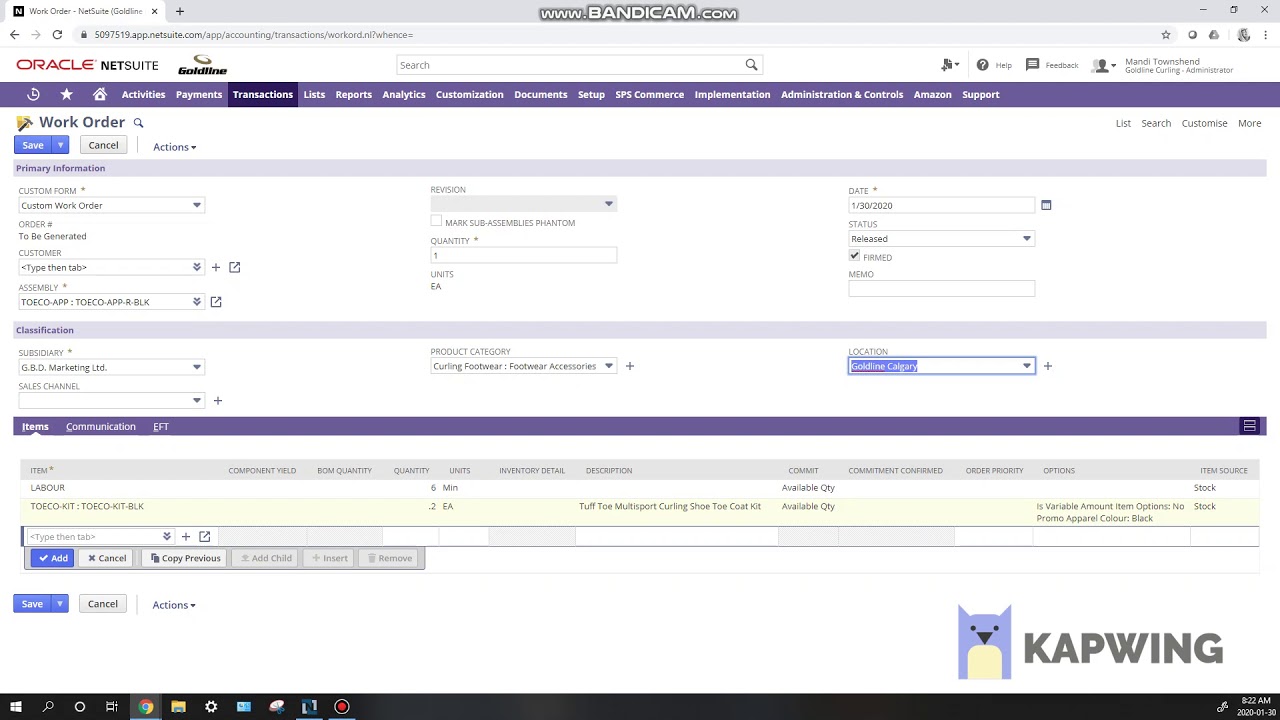Click the More link
The height and width of the screenshot is (720, 1280).
tap(1249, 123)
